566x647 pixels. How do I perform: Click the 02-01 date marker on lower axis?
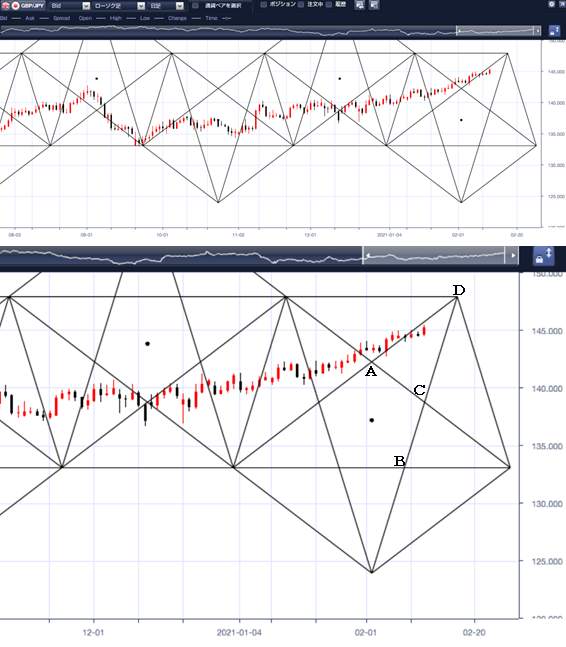click(366, 633)
